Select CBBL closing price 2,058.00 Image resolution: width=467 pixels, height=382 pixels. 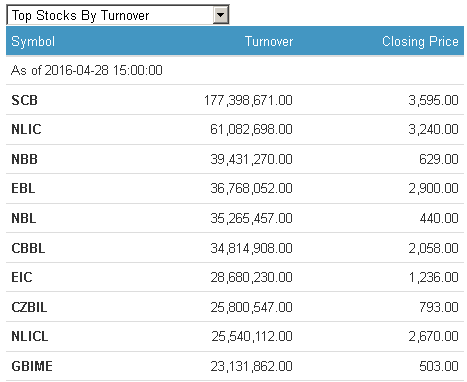pyautogui.click(x=434, y=248)
